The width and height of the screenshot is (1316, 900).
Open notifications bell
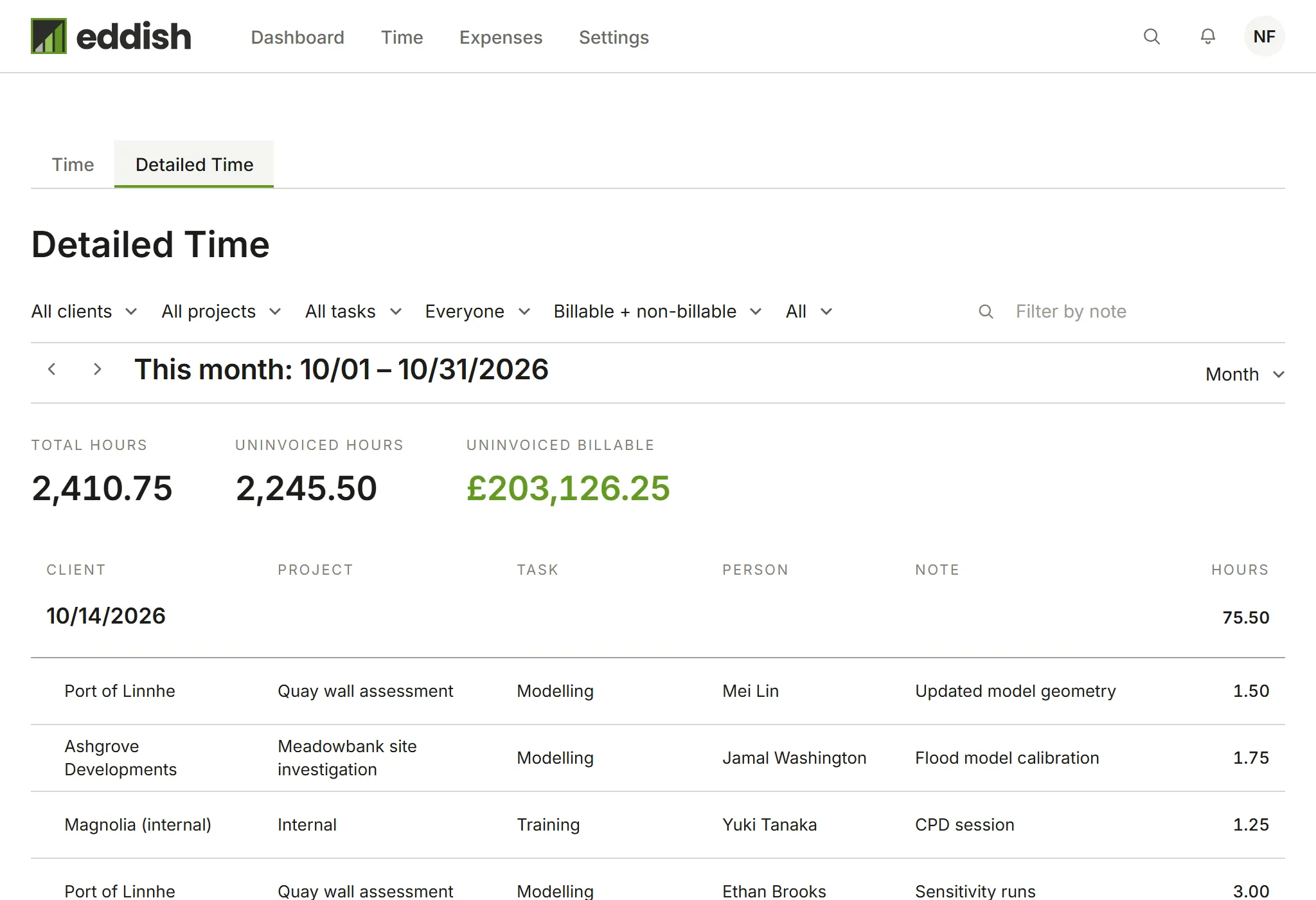pyautogui.click(x=1208, y=37)
